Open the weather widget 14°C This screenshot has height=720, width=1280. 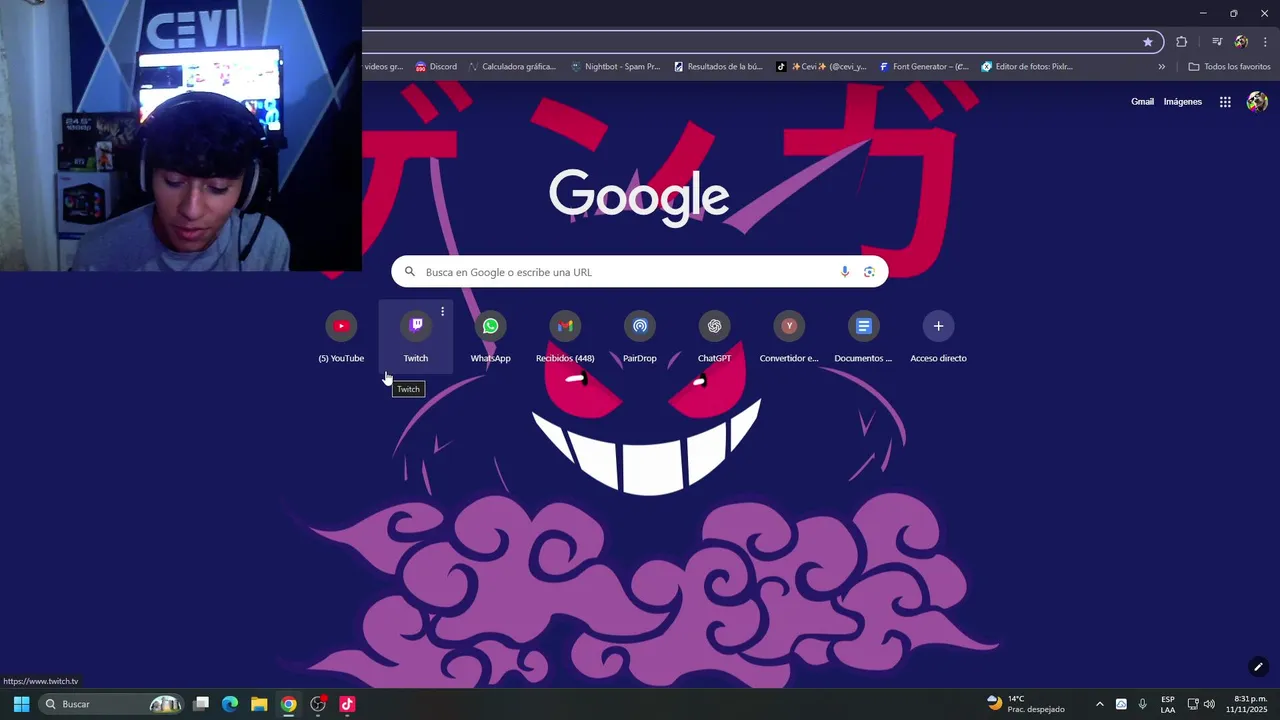click(x=1025, y=704)
